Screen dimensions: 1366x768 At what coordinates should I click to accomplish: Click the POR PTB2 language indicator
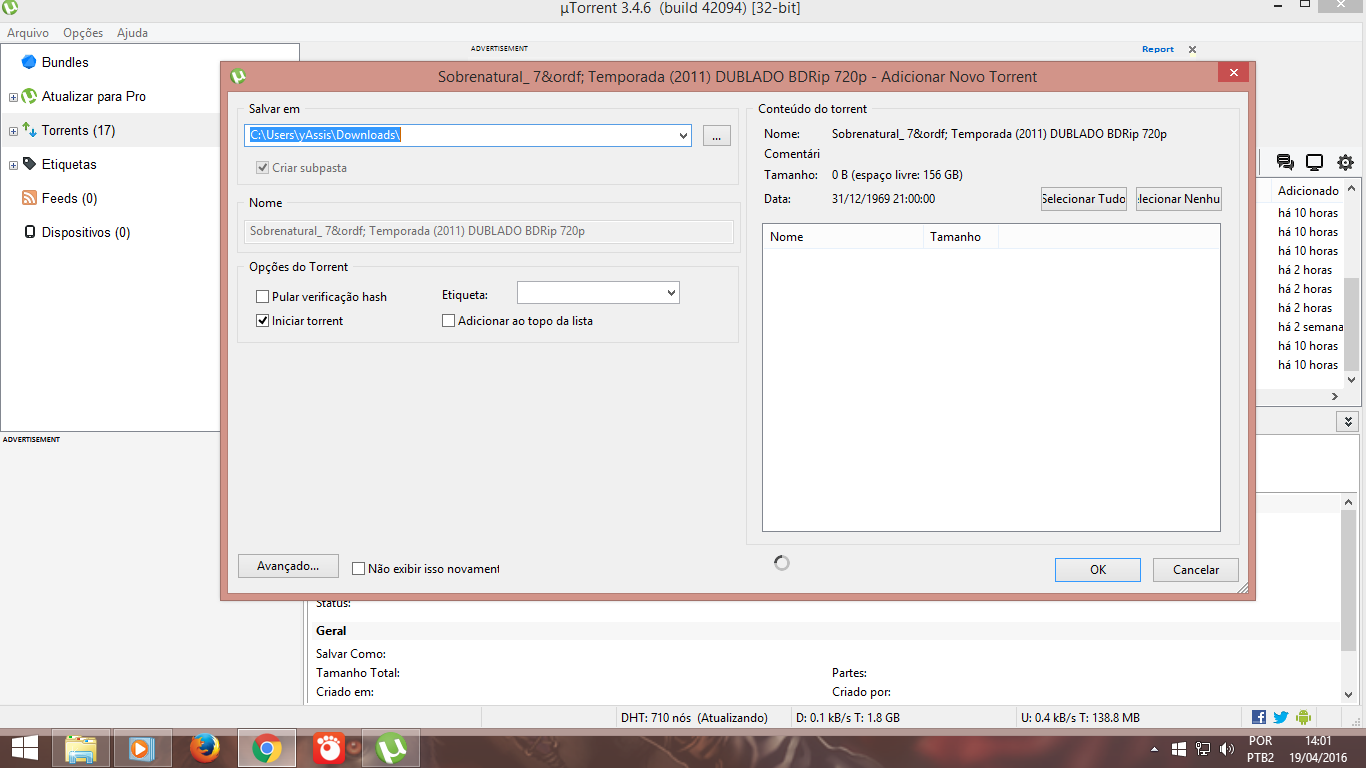click(x=1261, y=749)
